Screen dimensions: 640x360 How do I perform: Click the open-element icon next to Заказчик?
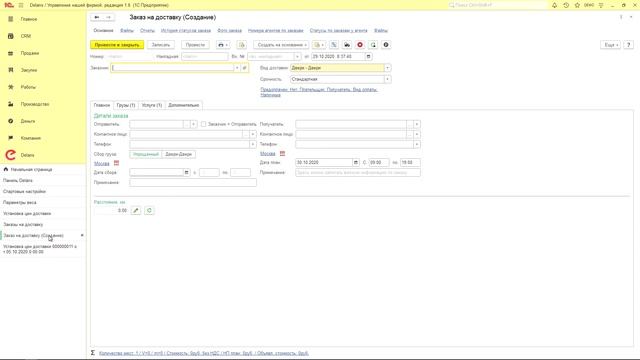(x=244, y=68)
